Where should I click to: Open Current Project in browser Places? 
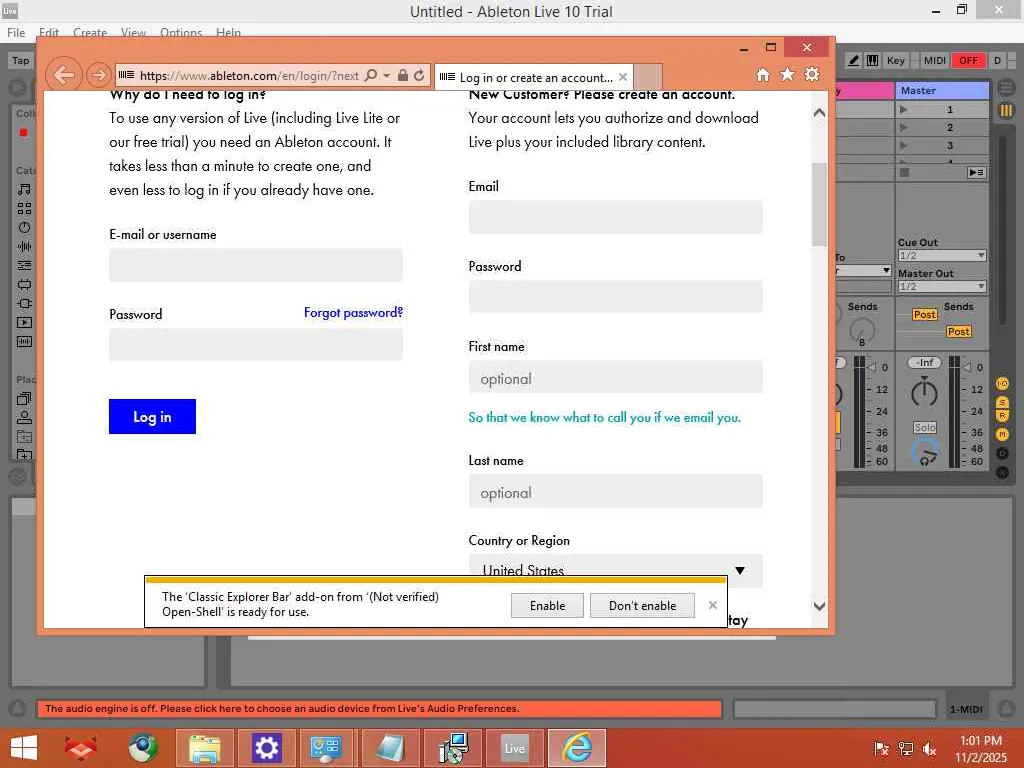24,436
